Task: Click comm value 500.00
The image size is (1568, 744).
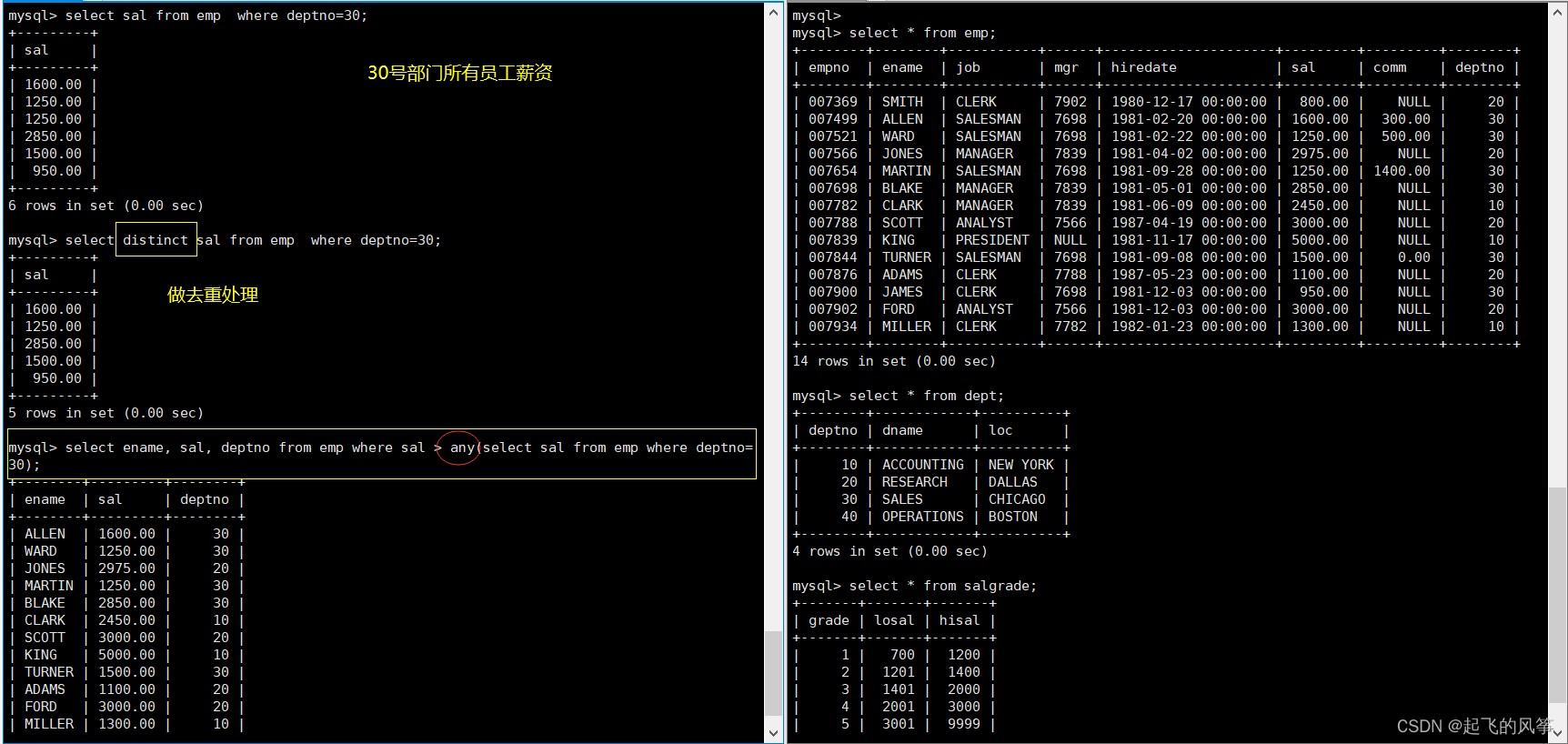Action: (x=1406, y=136)
